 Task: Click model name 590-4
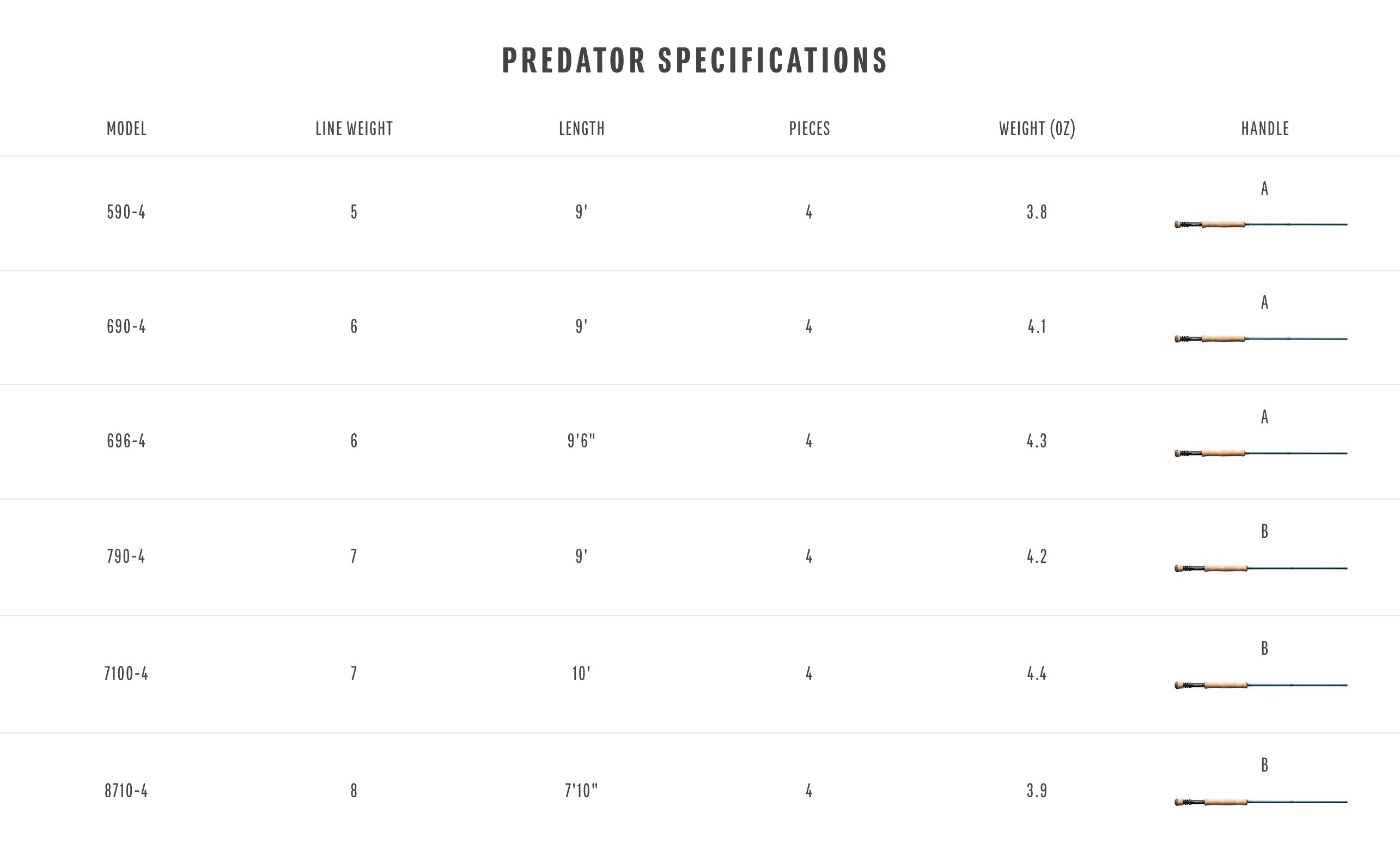(x=126, y=213)
